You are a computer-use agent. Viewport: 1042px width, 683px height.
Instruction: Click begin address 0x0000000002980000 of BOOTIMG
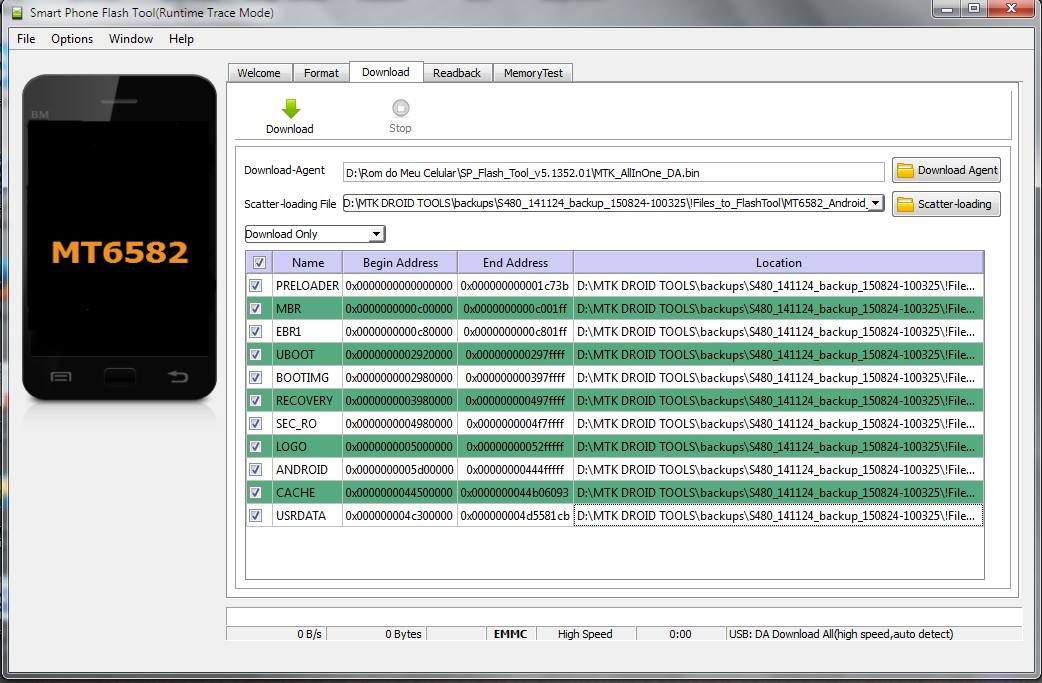click(x=399, y=377)
